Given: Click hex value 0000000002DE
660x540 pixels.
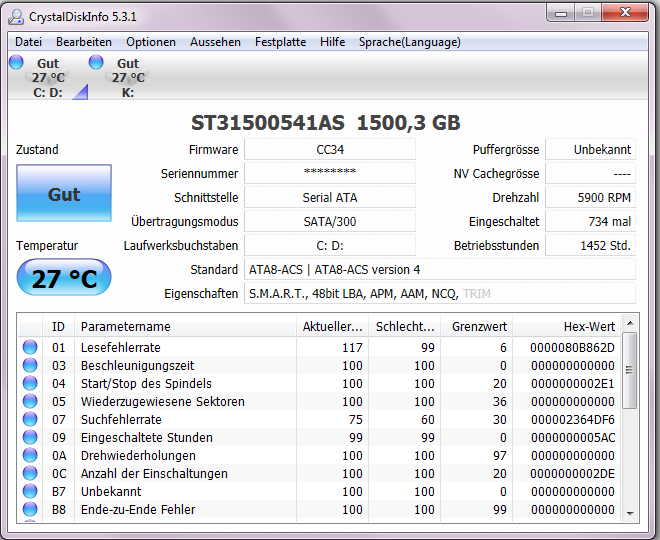Looking at the screenshot, I should (x=572, y=473).
